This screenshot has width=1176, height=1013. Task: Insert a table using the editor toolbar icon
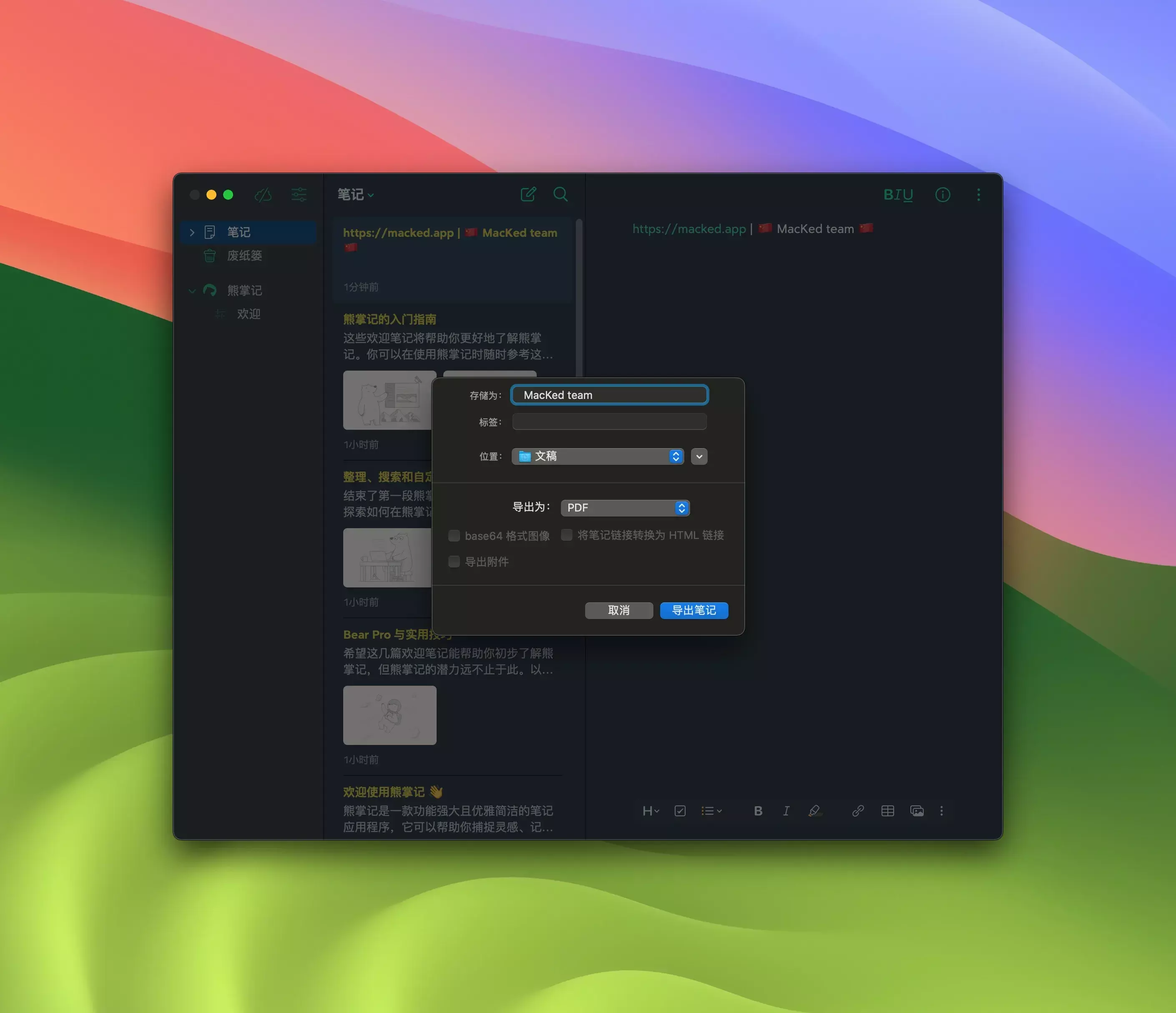point(887,811)
